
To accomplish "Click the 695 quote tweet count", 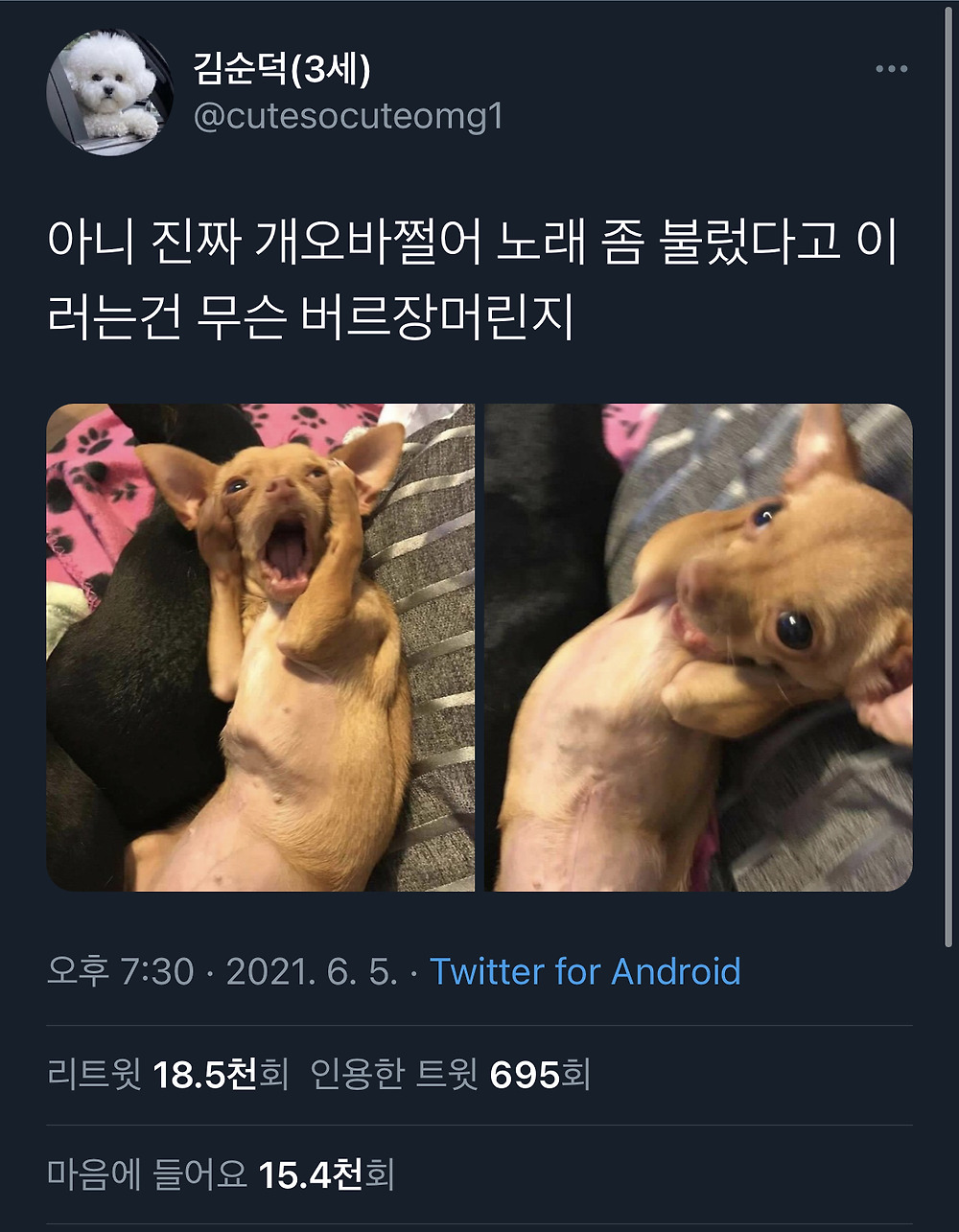I will 525,1075.
